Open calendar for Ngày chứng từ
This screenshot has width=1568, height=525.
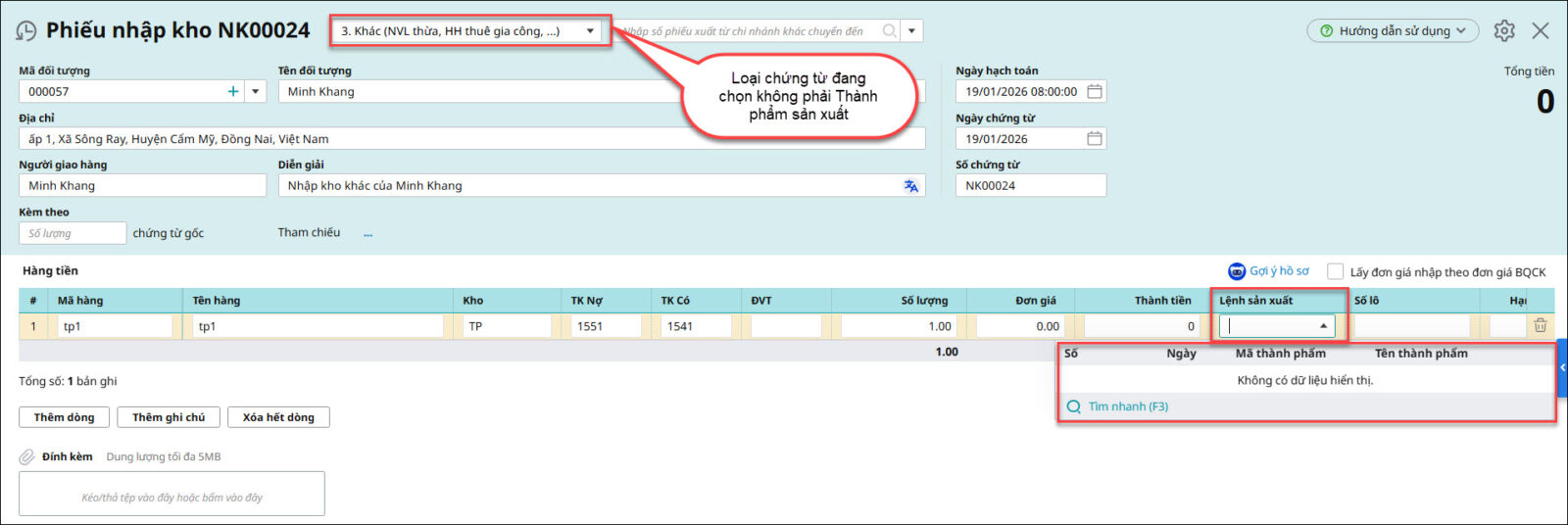click(1095, 139)
